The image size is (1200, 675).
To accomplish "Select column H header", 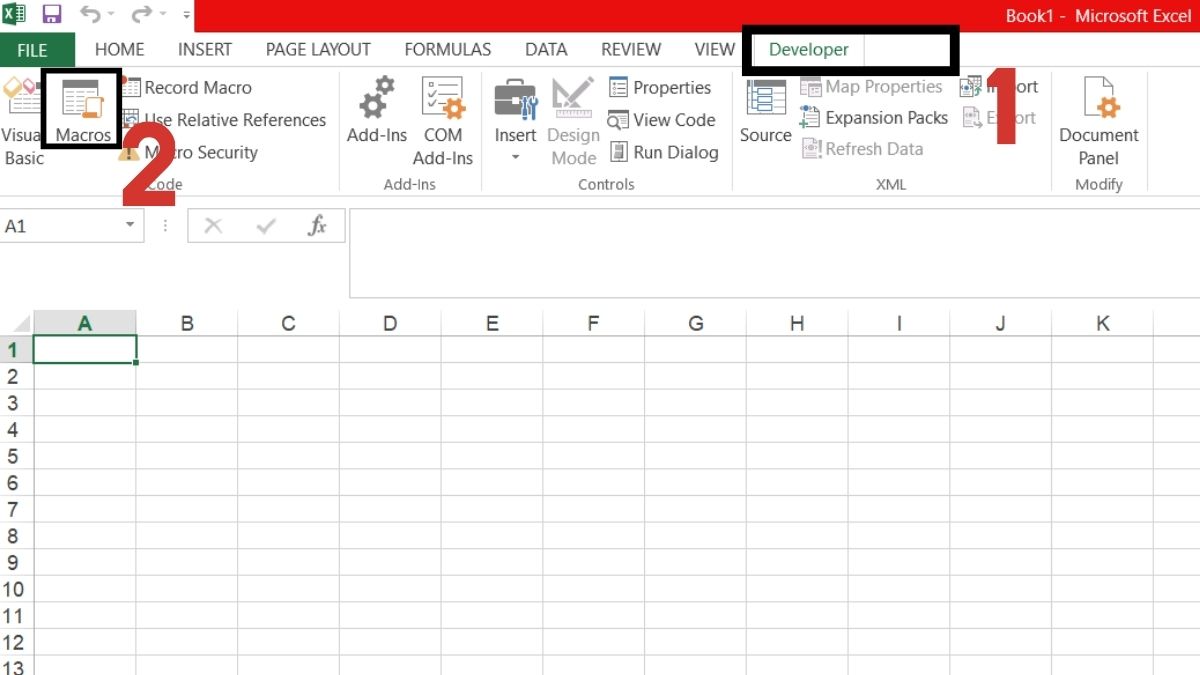I will point(797,323).
